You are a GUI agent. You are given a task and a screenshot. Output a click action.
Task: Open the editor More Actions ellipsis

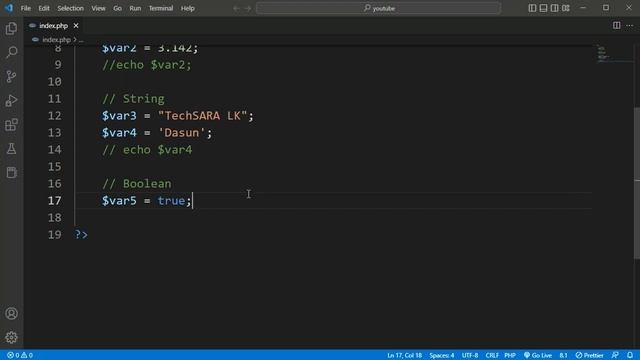[630, 25]
